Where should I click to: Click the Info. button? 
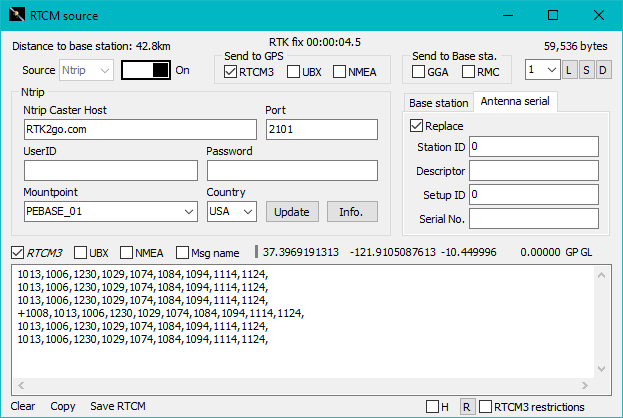click(x=352, y=212)
